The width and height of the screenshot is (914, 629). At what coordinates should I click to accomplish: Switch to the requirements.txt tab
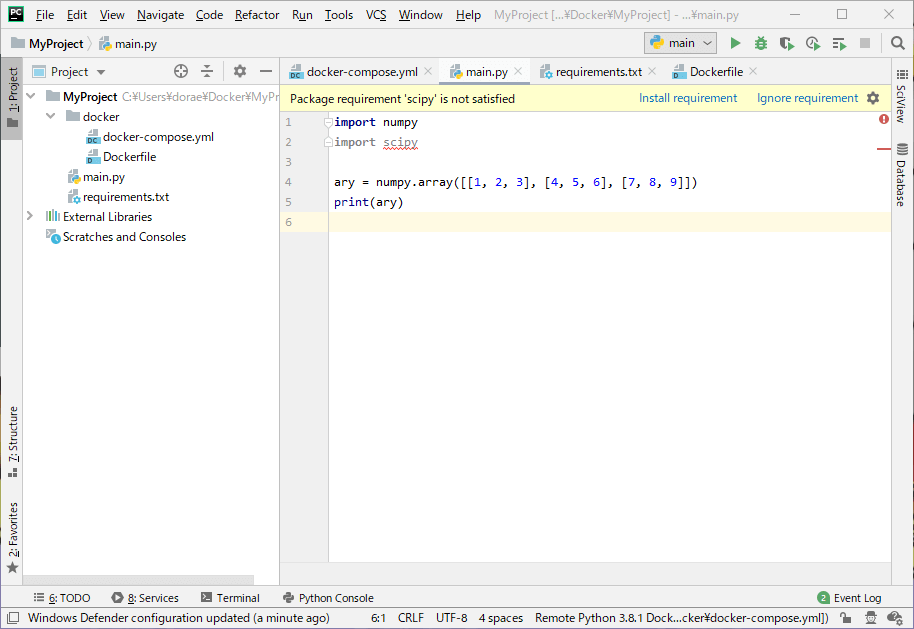pos(598,71)
